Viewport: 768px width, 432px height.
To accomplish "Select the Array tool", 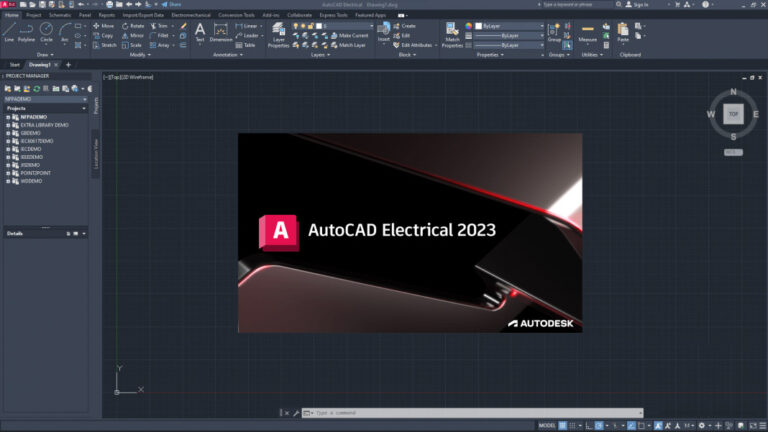I will (160, 45).
